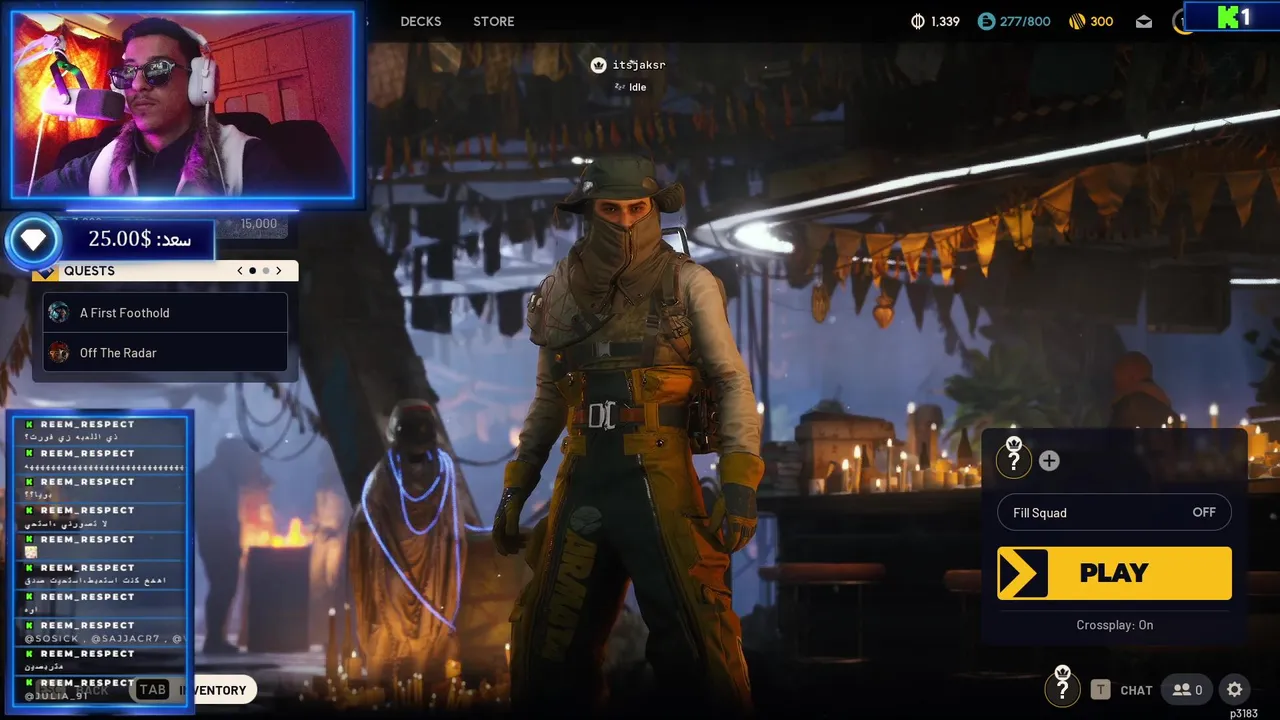The width and height of the screenshot is (1280, 720).
Task: Go to previous quest page arrow
Action: (x=240, y=271)
